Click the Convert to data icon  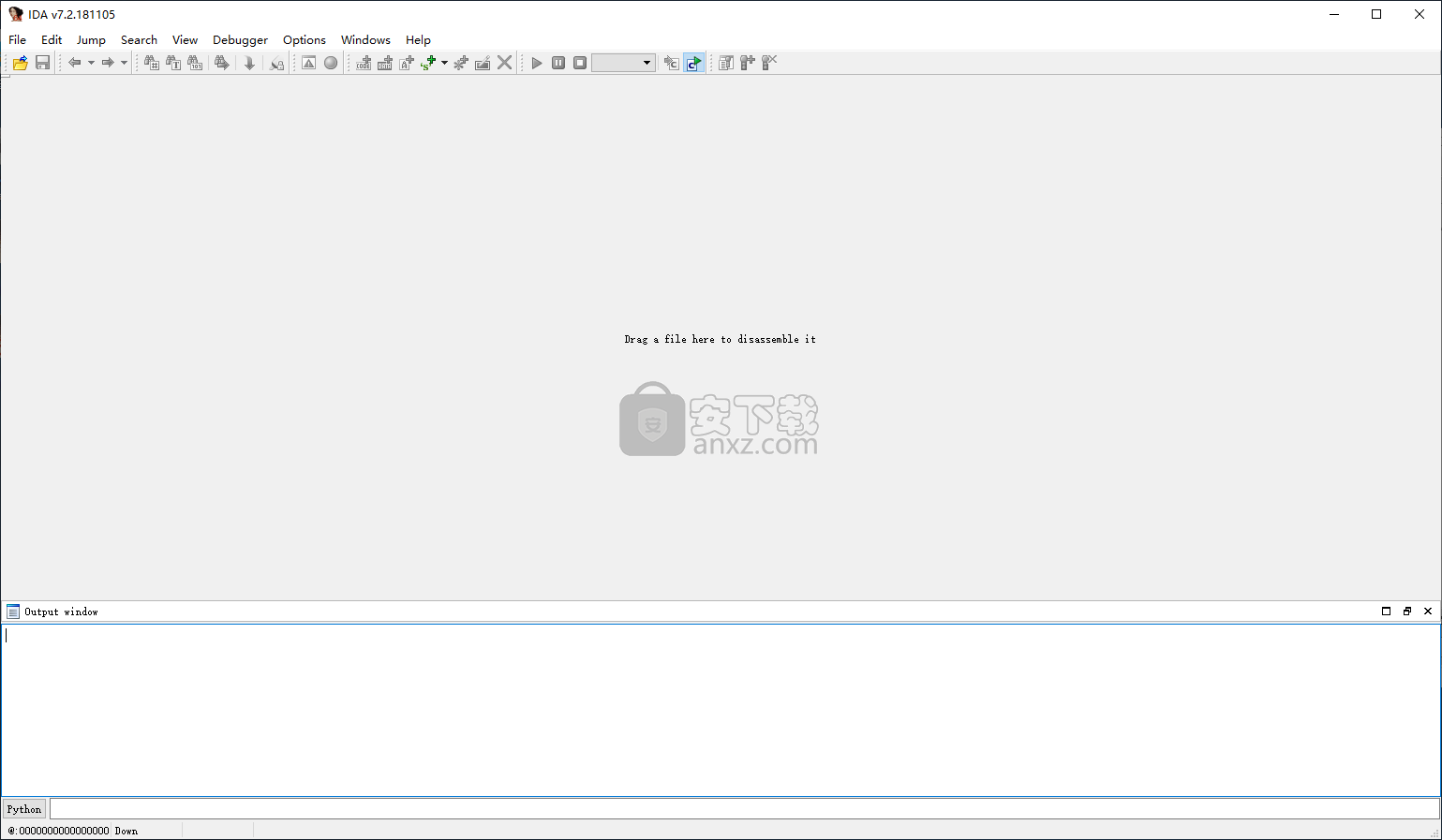click(x=385, y=63)
